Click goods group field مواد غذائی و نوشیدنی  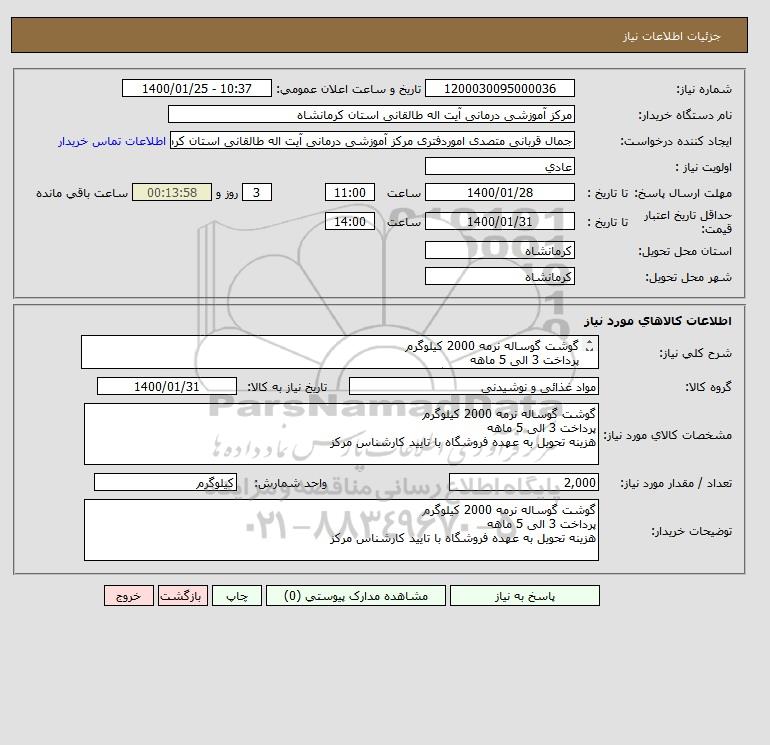click(473, 386)
